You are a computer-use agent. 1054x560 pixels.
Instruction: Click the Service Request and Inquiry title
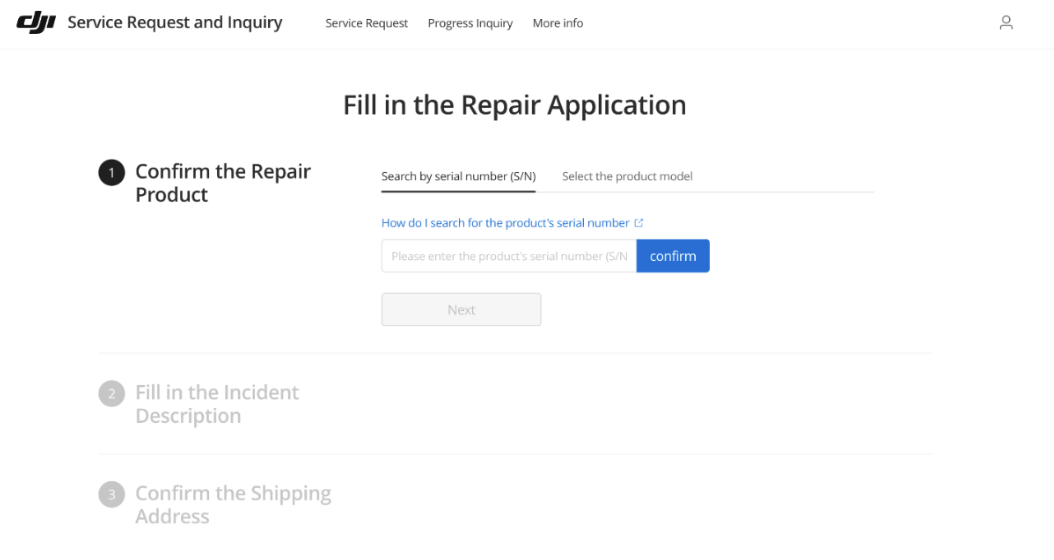(x=175, y=23)
